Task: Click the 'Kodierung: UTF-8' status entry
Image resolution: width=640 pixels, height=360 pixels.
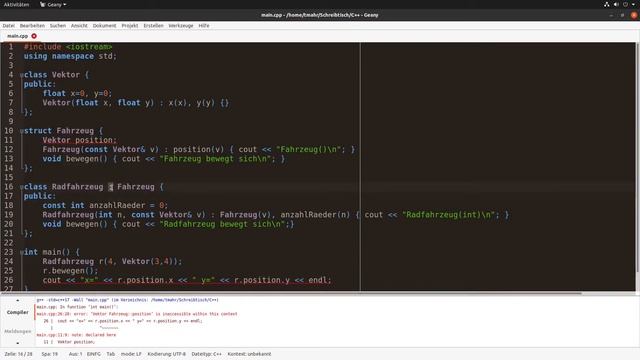Action: 167,354
